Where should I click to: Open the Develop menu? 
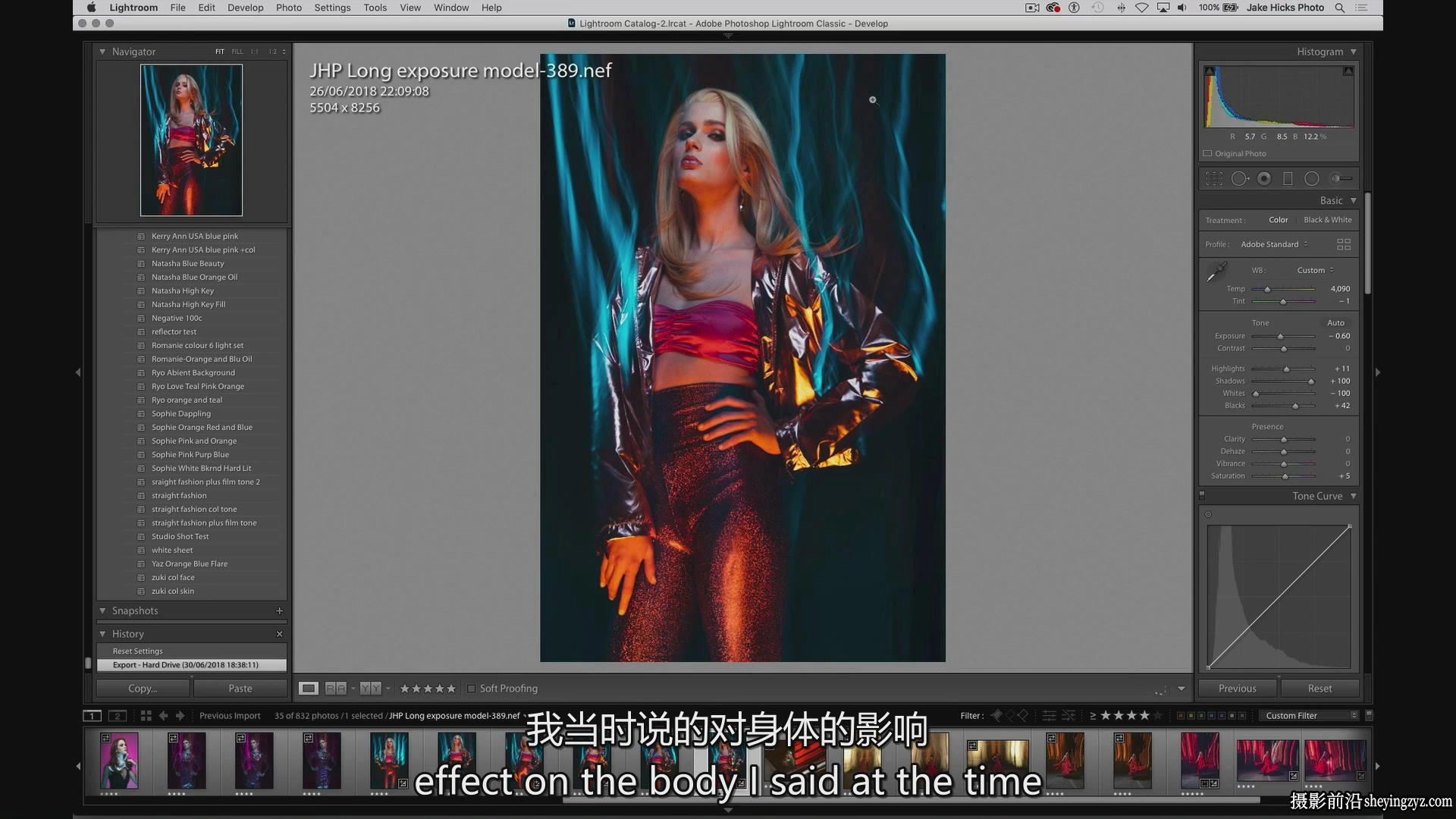pos(245,8)
